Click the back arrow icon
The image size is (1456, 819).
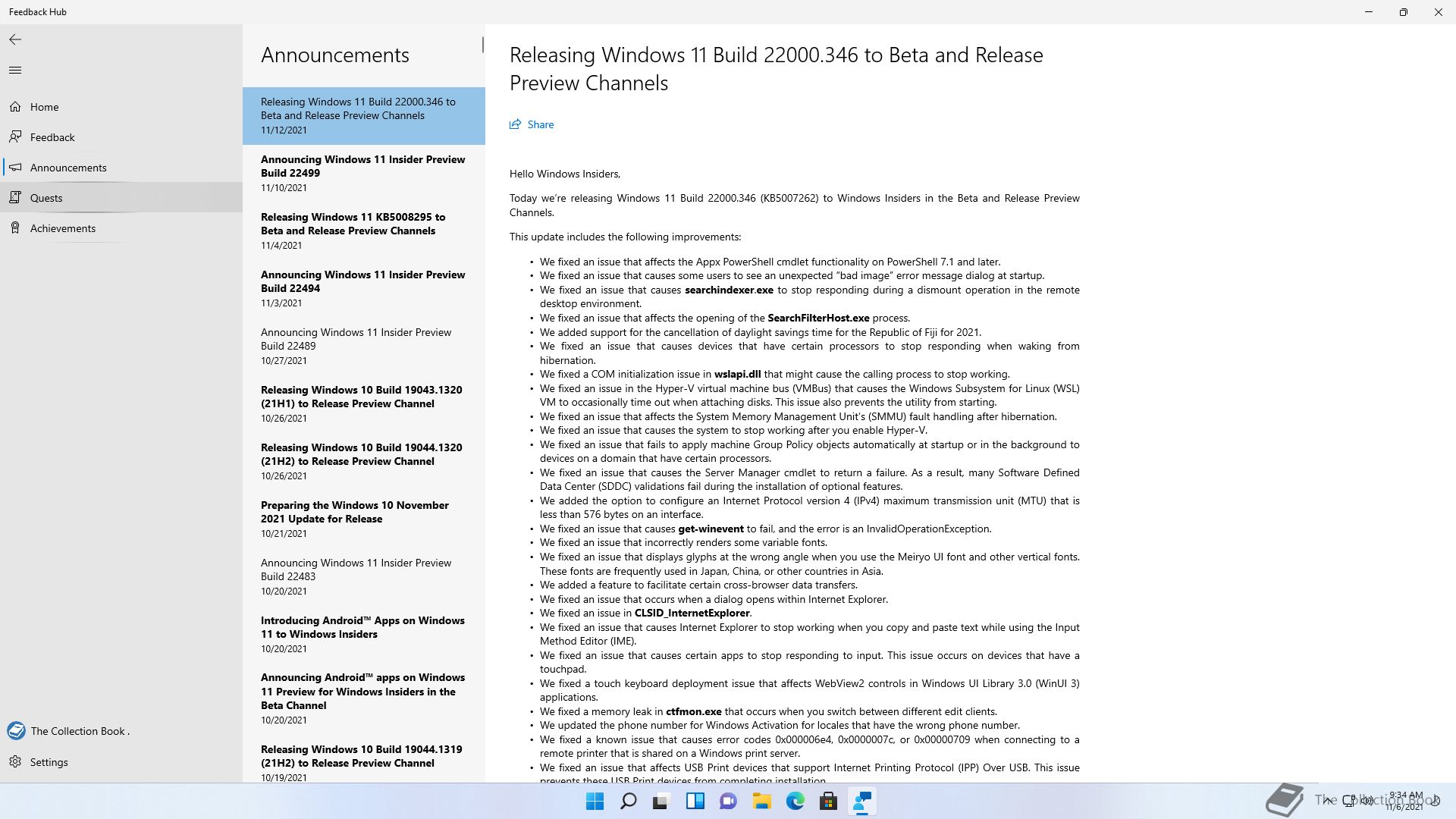(15, 39)
